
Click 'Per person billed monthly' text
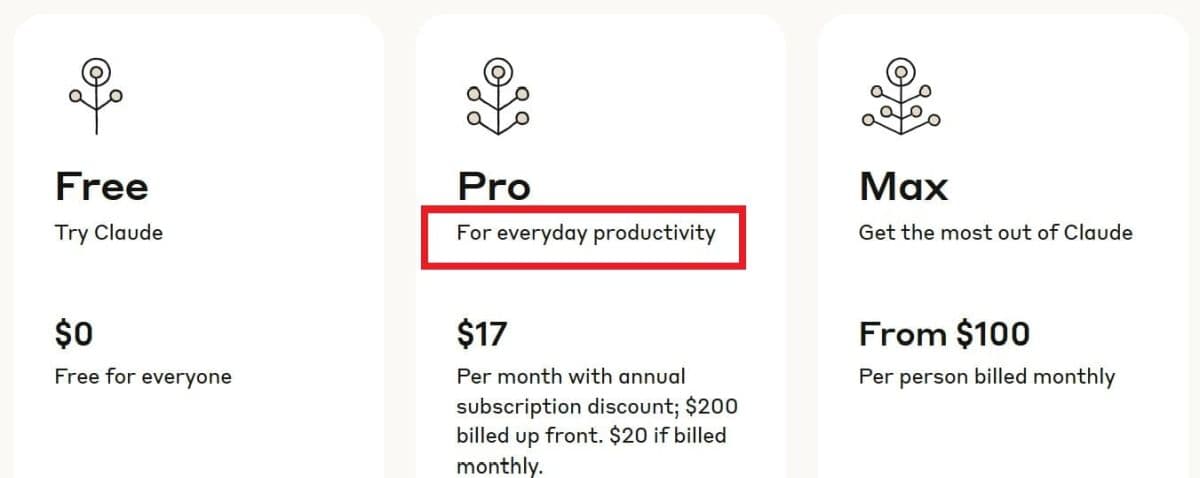tap(986, 377)
